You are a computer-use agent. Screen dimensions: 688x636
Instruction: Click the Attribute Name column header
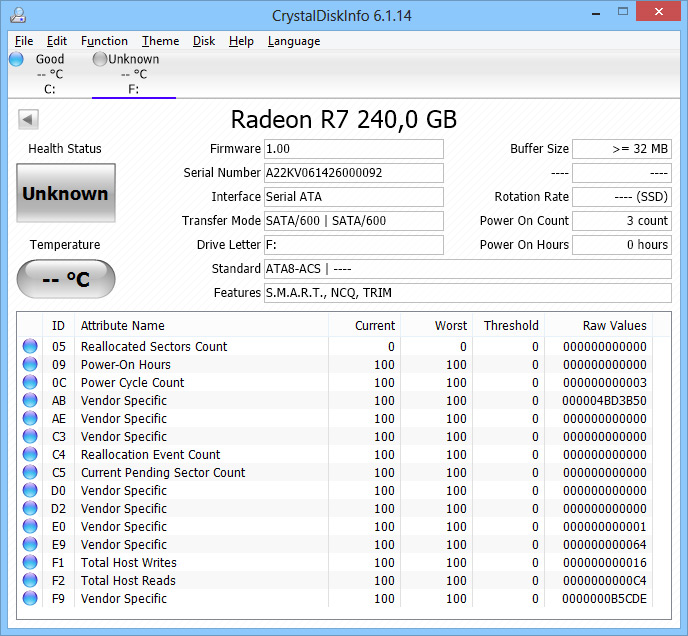pos(201,325)
